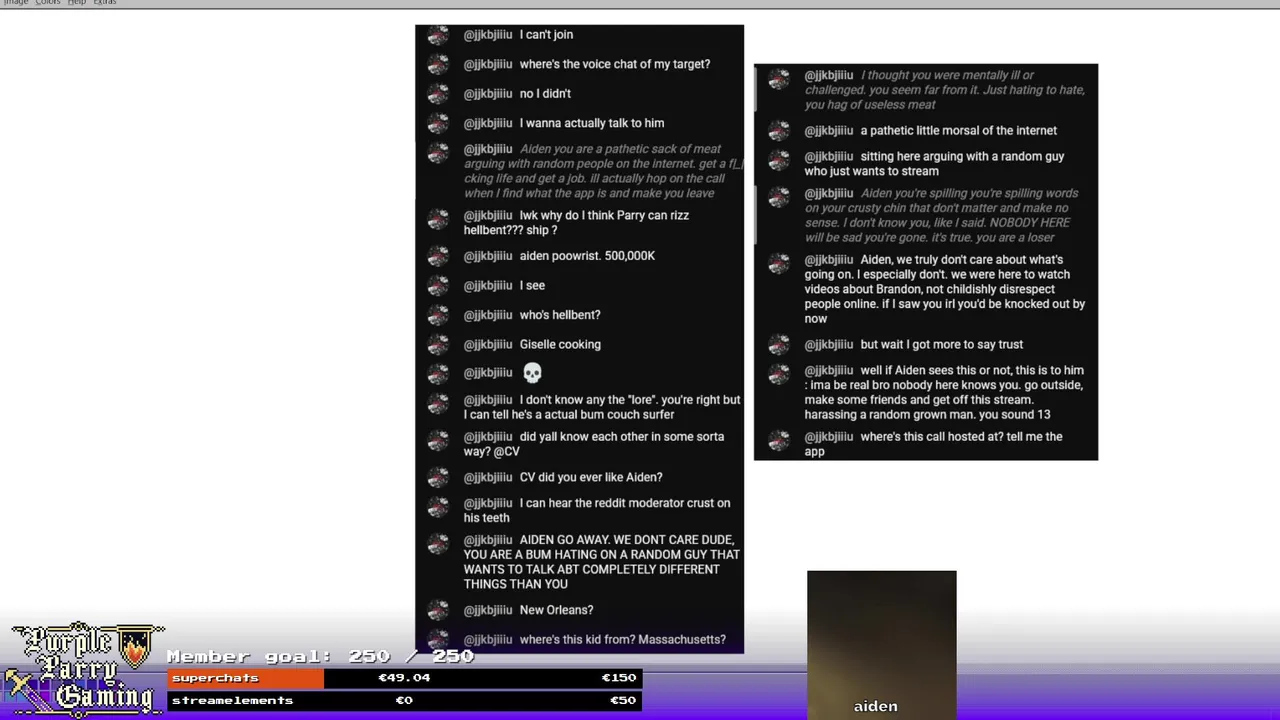Click the "€49.04" superchats amount
Viewport: 1280px width, 720px height.
point(404,678)
